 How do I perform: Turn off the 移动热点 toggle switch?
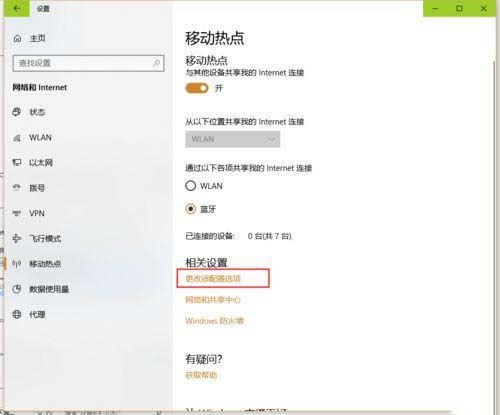tap(197, 88)
